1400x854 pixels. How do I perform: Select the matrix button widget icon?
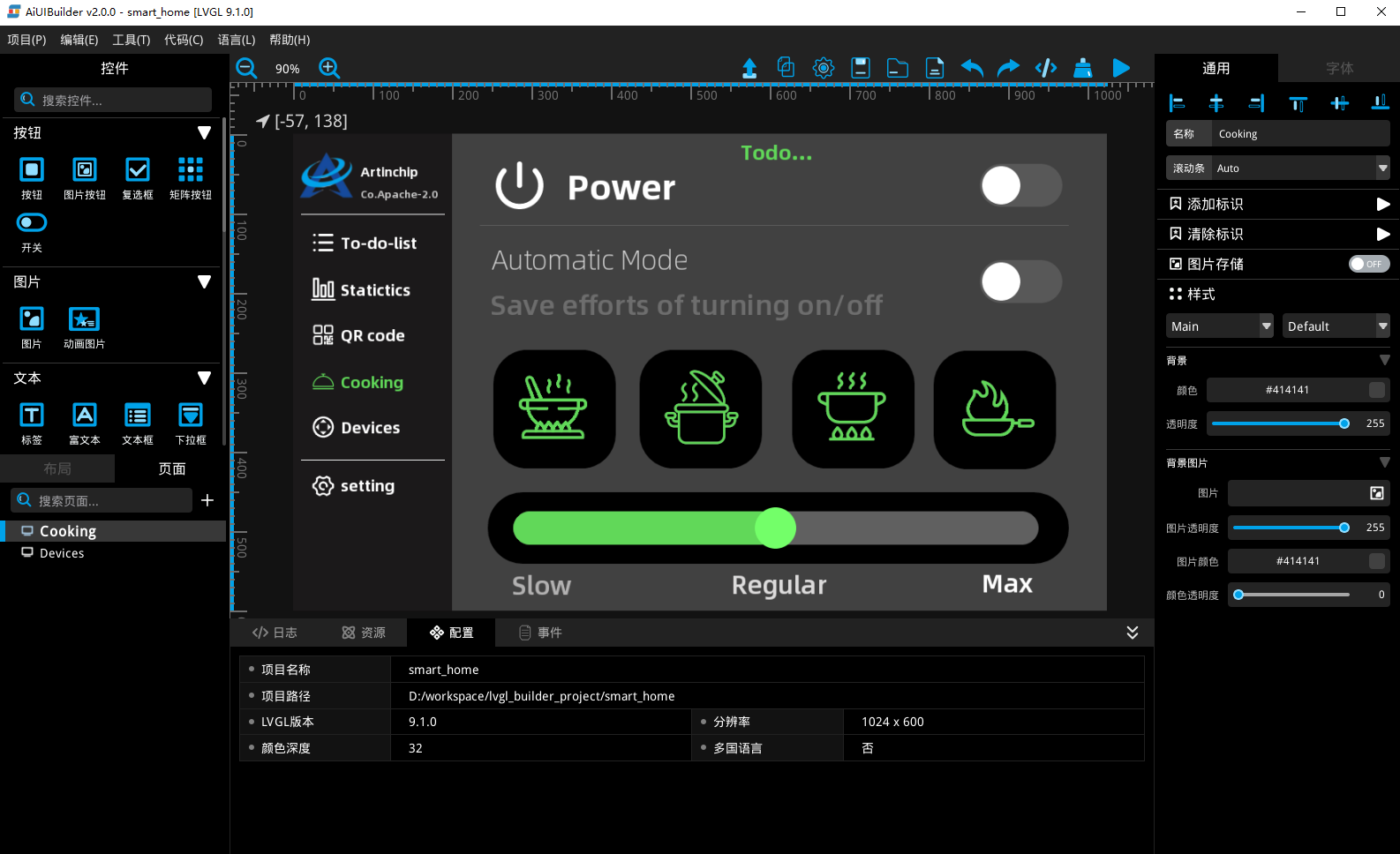(190, 169)
